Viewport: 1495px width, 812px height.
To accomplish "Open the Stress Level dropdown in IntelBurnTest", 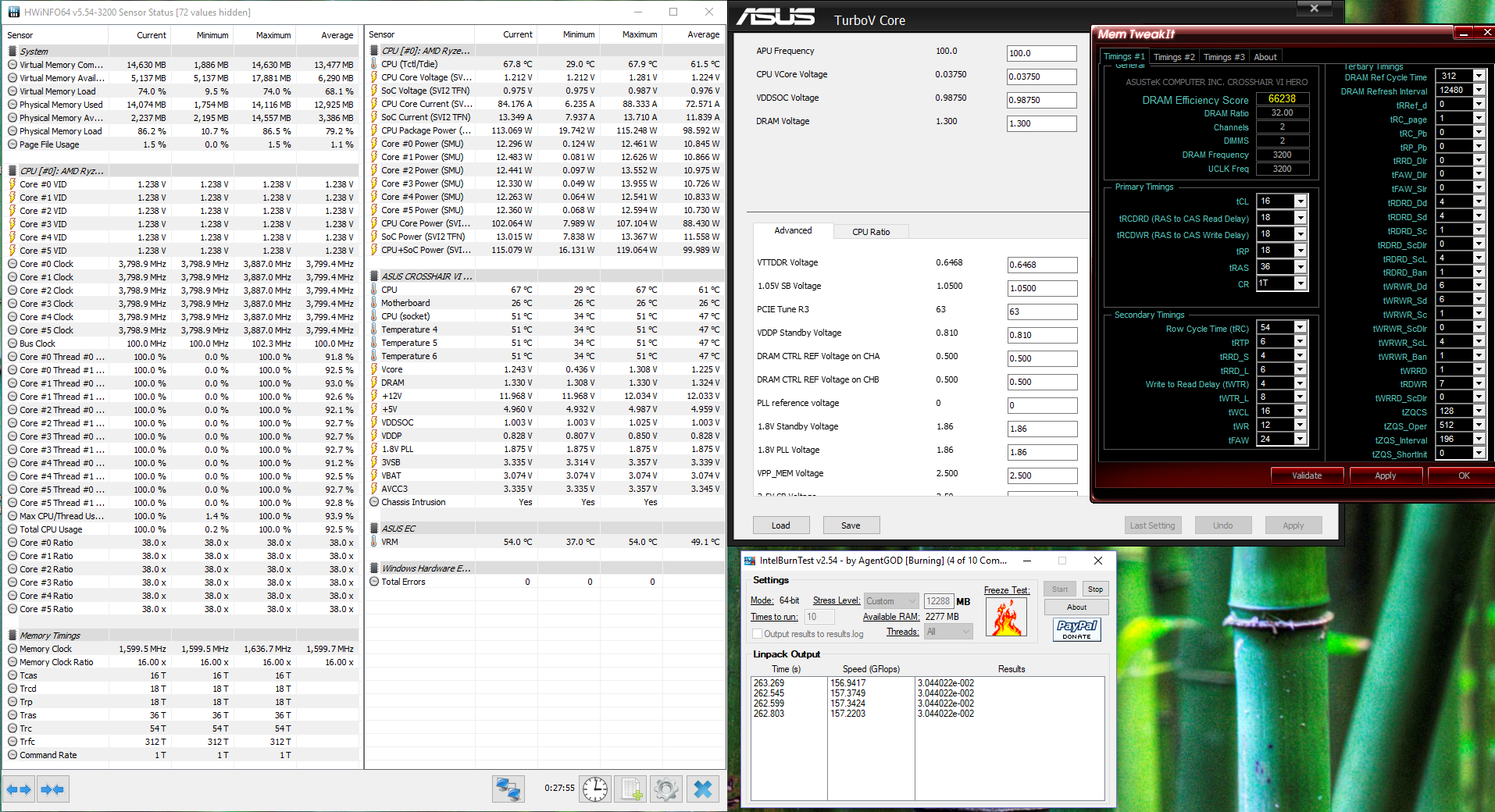I will pyautogui.click(x=890, y=601).
